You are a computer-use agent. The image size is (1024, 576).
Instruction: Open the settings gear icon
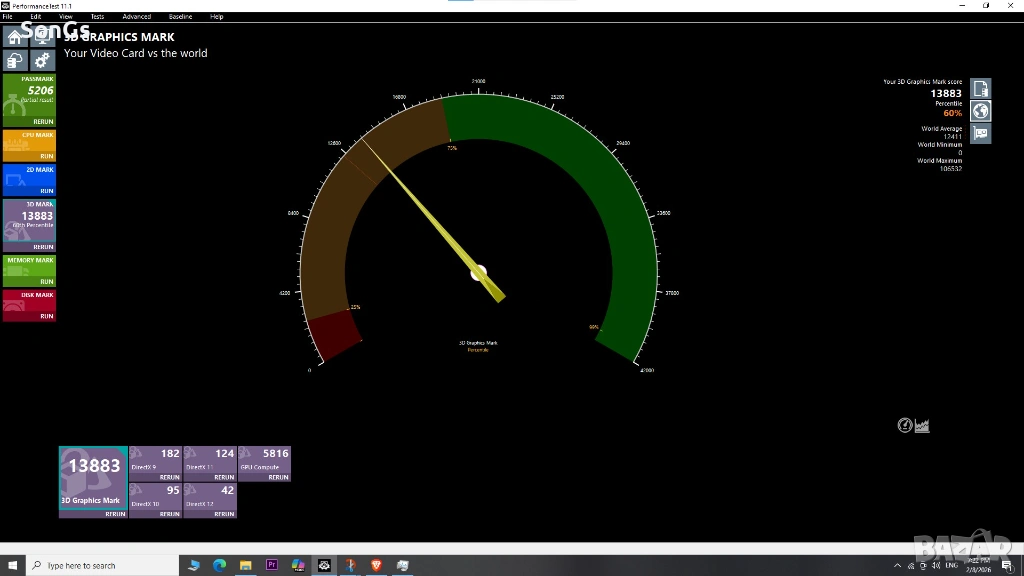point(42,61)
